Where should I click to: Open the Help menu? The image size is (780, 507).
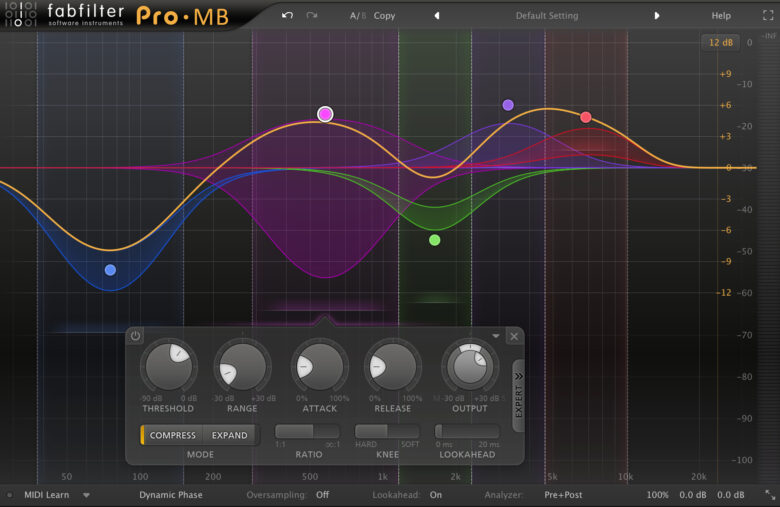[x=721, y=16]
